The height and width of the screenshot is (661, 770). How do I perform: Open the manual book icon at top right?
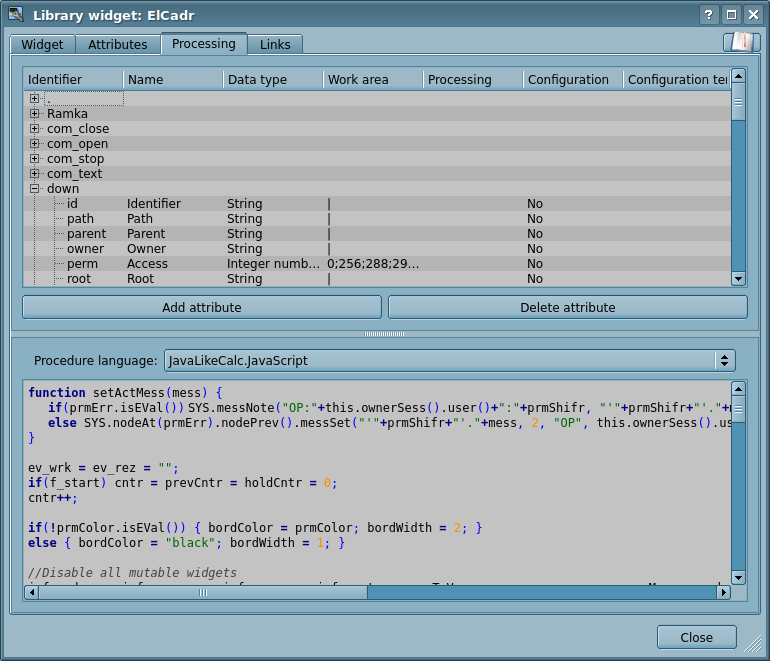(x=741, y=42)
